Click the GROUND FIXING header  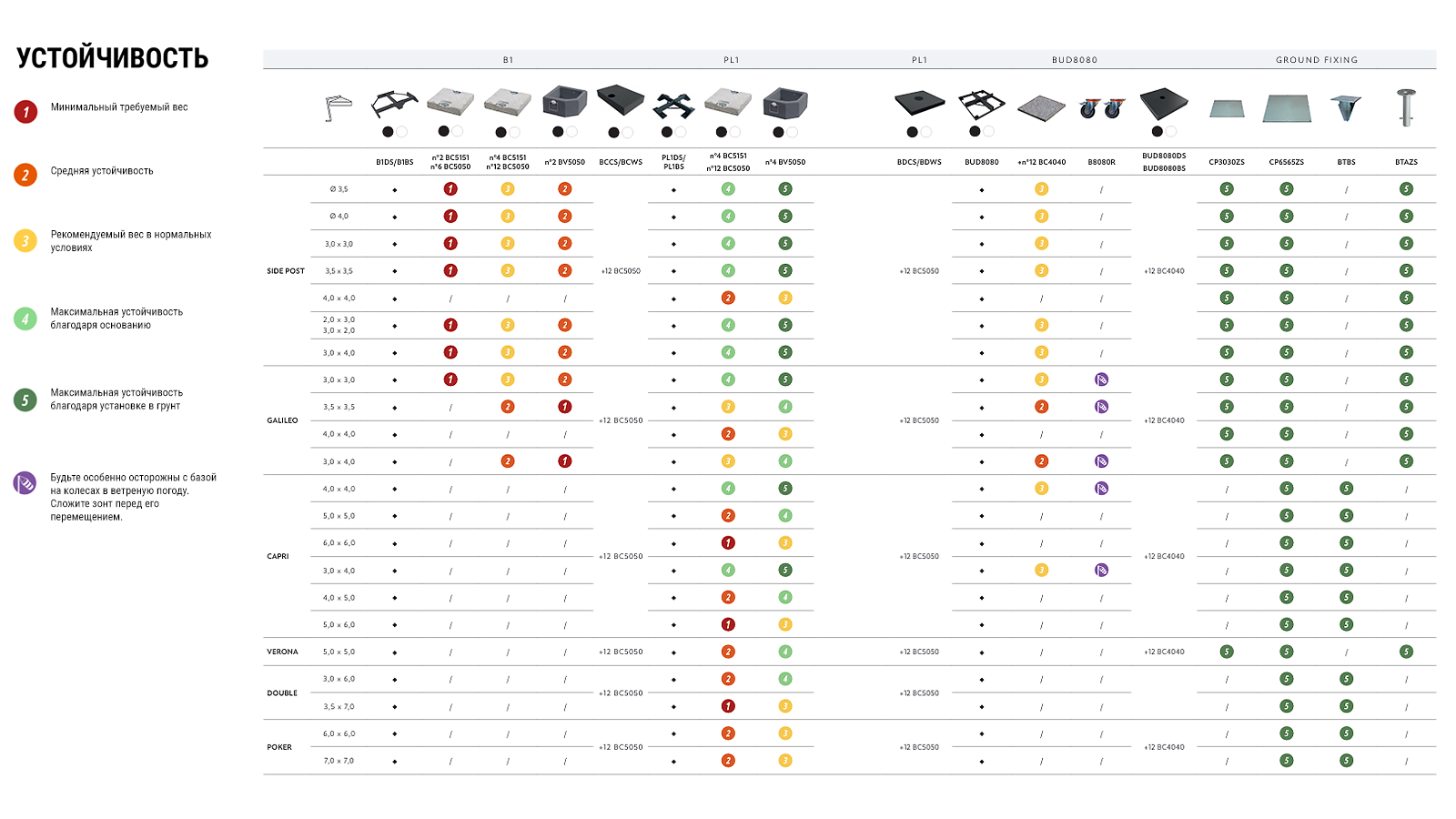coord(1317,60)
